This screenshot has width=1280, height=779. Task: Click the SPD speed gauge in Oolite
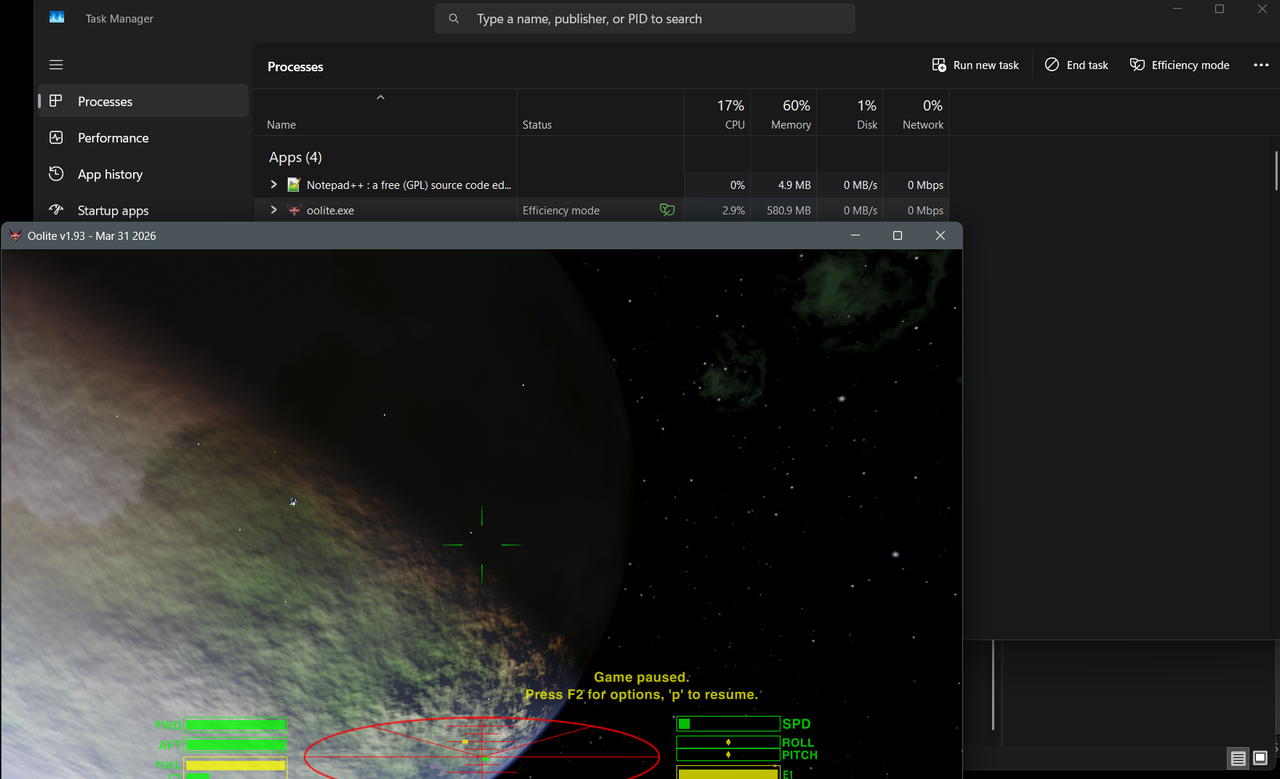(x=728, y=724)
